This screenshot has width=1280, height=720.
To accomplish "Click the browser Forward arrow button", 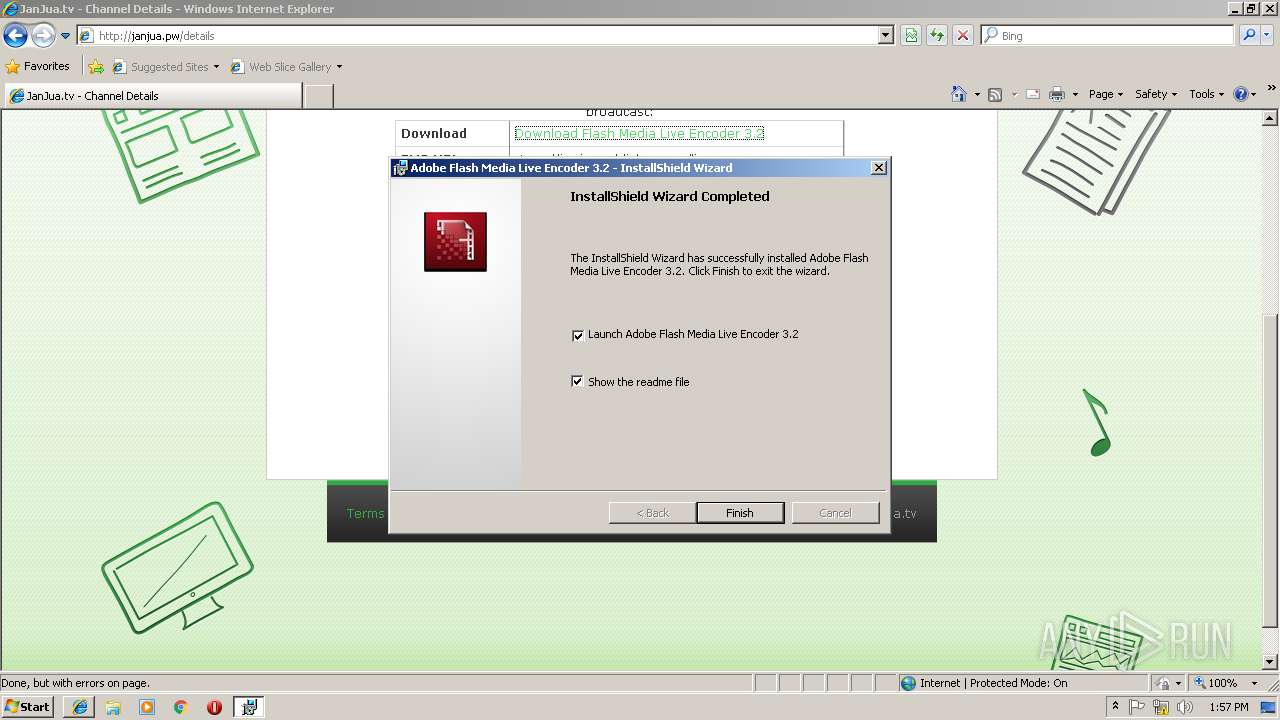I will pyautogui.click(x=43, y=36).
